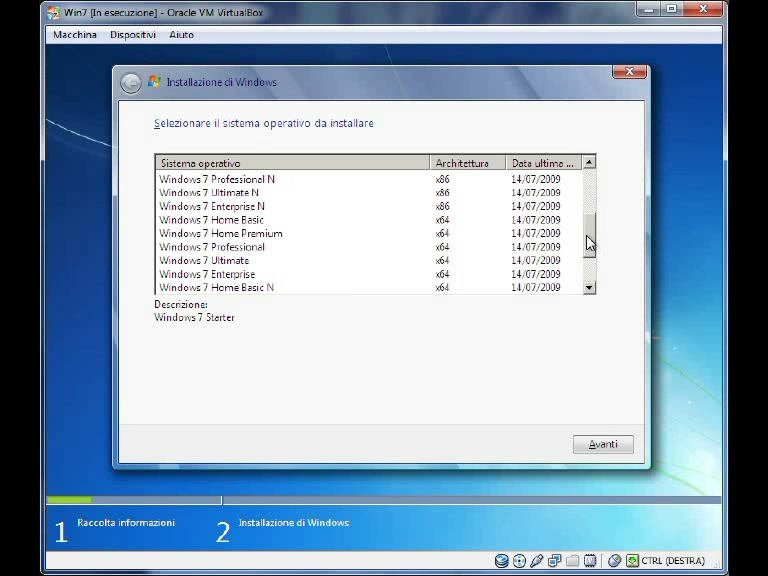The height and width of the screenshot is (576, 768).
Task: Click the green keyboard capture host key icon
Action: (632, 560)
